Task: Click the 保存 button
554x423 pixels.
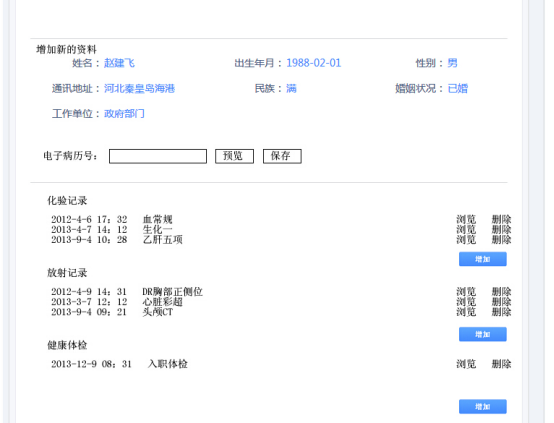Action: coord(282,156)
